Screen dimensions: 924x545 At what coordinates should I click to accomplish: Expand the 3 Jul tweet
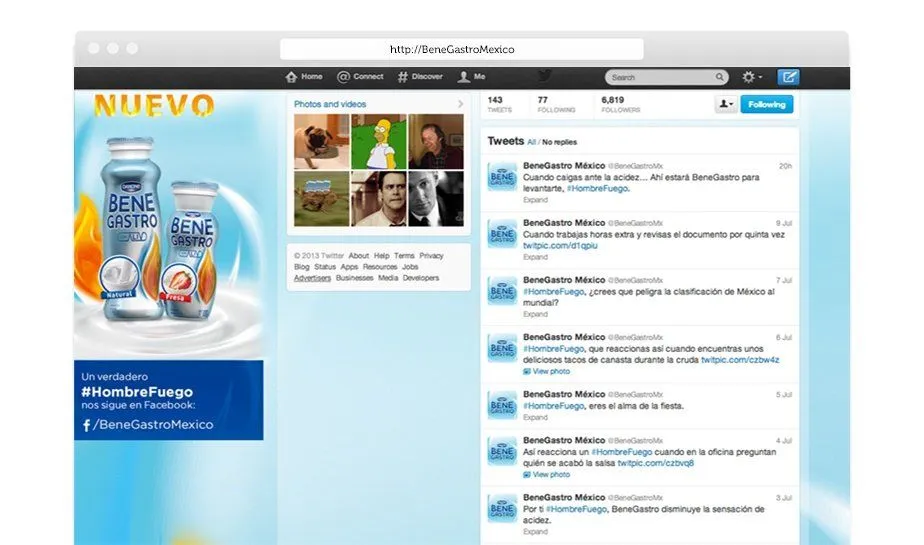[535, 531]
